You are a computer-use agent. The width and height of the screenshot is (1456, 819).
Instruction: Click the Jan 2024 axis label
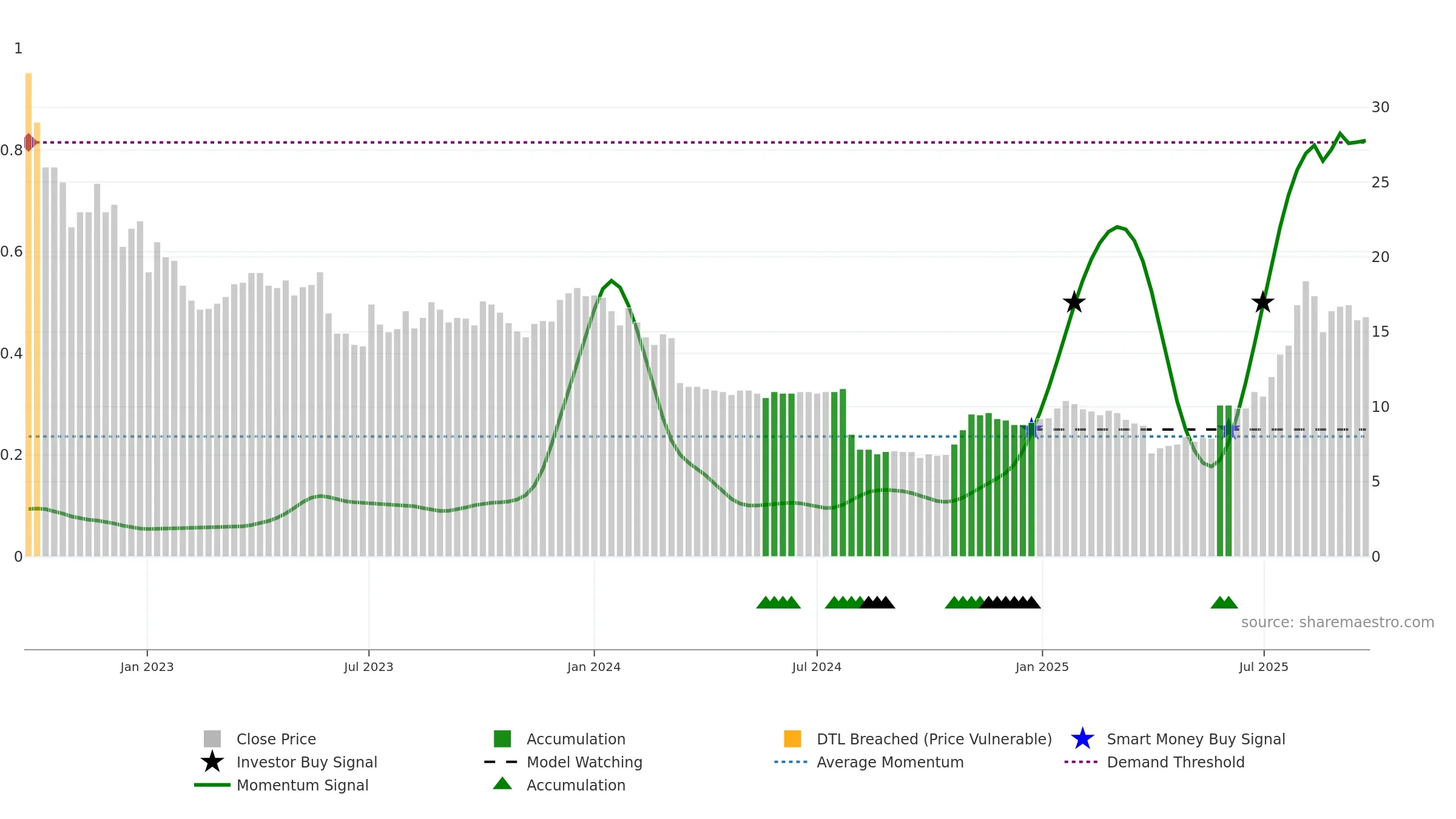pos(594,667)
